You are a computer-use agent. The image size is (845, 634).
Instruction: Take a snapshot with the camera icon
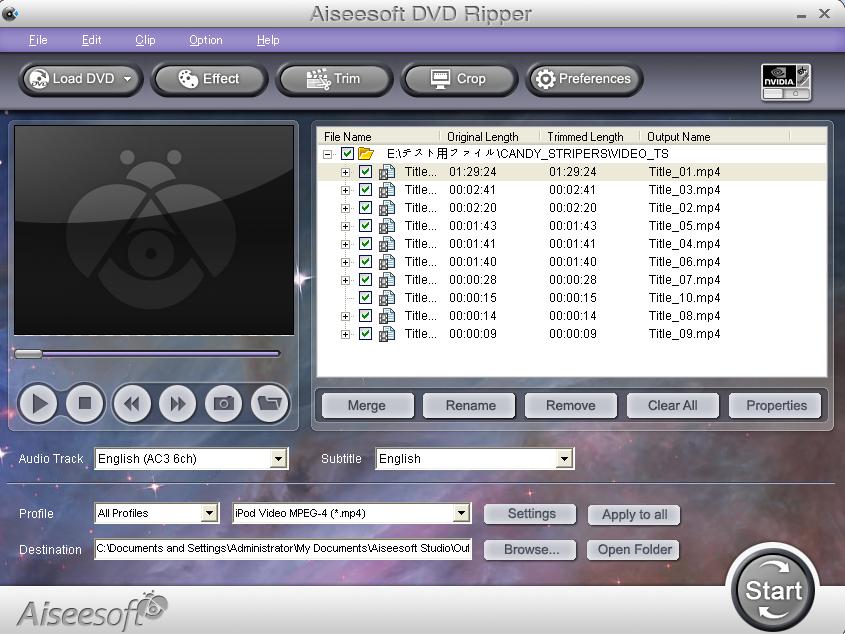(224, 403)
